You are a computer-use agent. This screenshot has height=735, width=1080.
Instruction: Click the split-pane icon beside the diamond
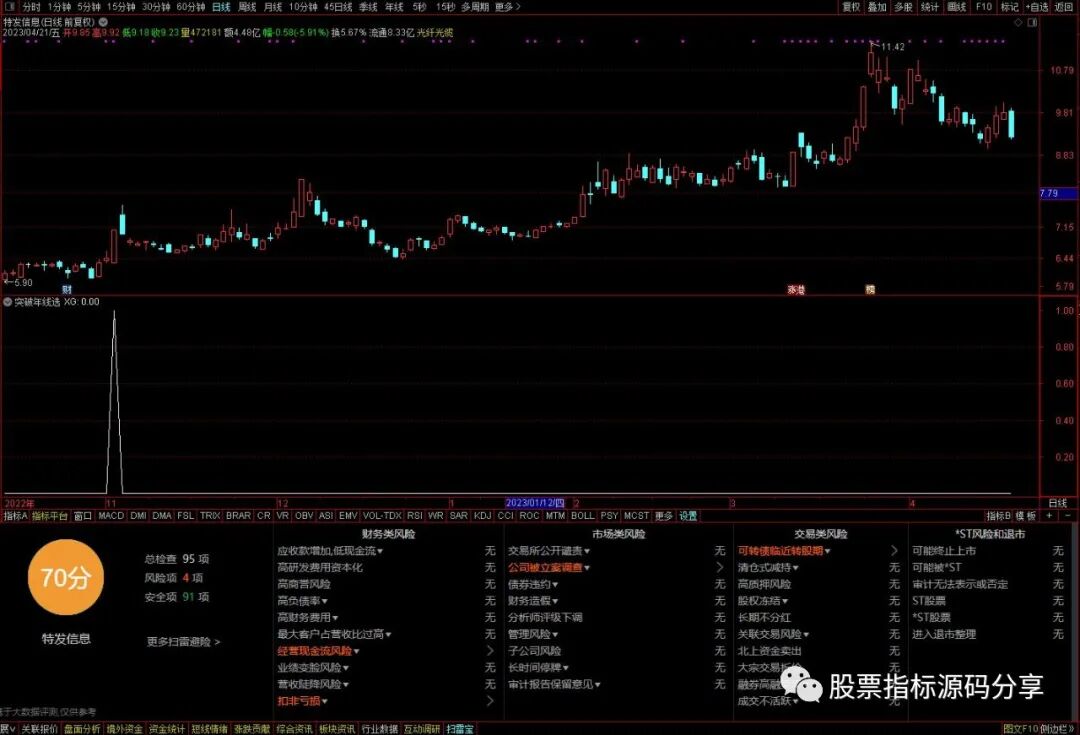pos(1032,22)
